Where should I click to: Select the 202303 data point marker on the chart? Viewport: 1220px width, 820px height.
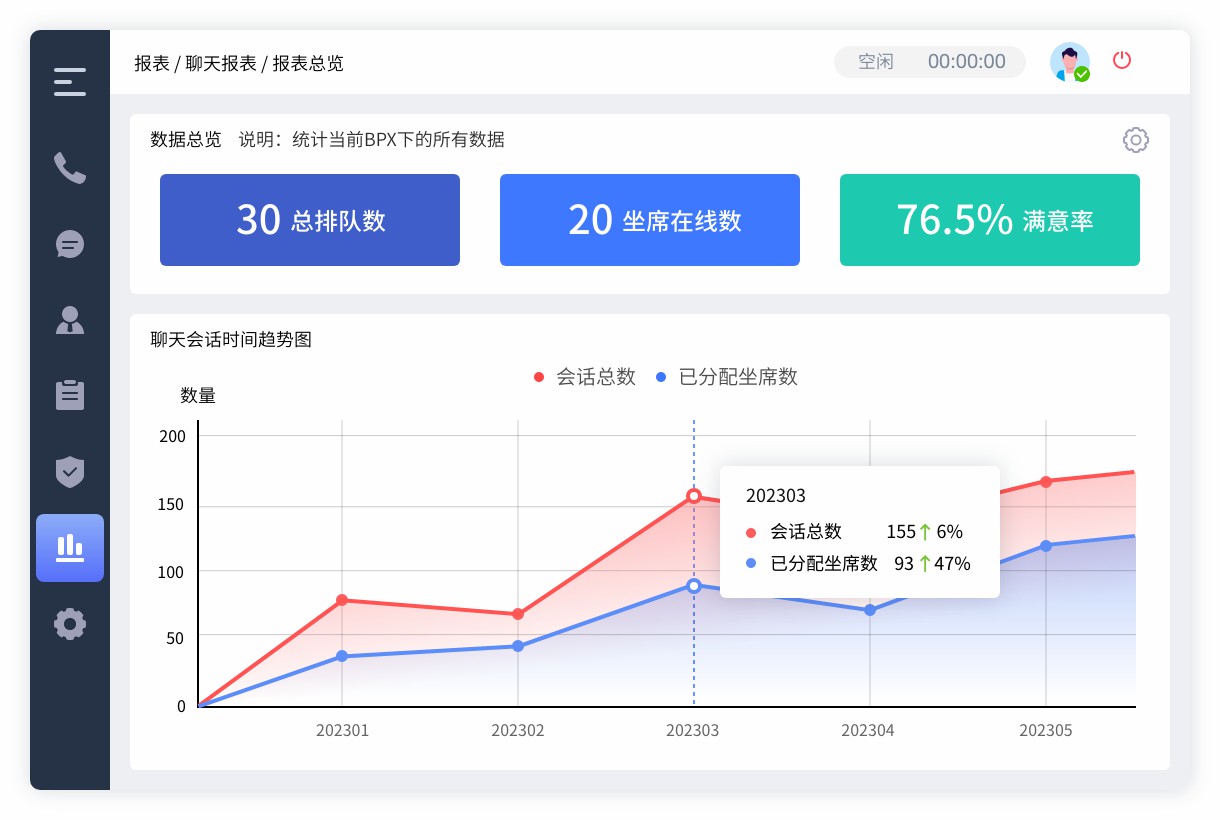click(693, 495)
